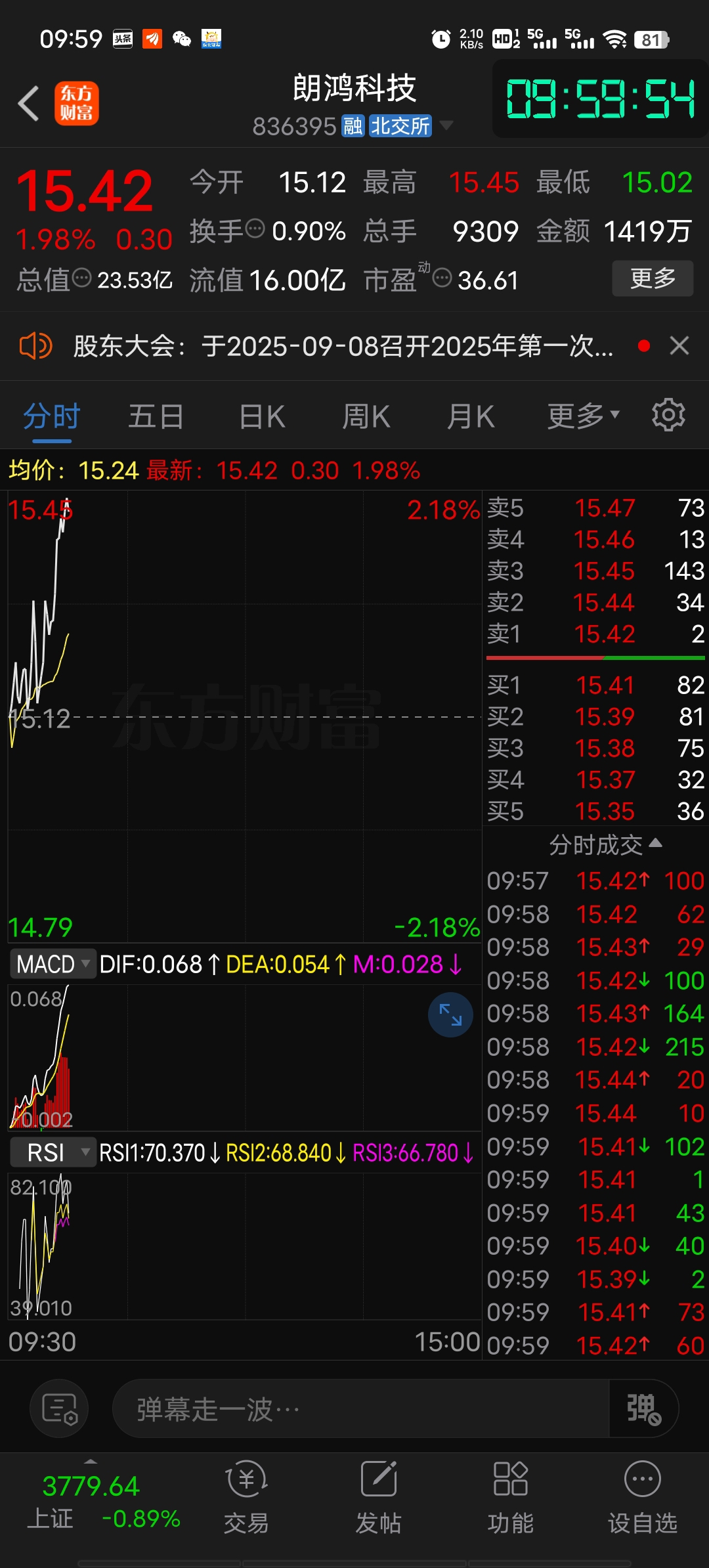This screenshot has width=709, height=1568.
Task: Switch to the 五日 tab
Action: [156, 417]
